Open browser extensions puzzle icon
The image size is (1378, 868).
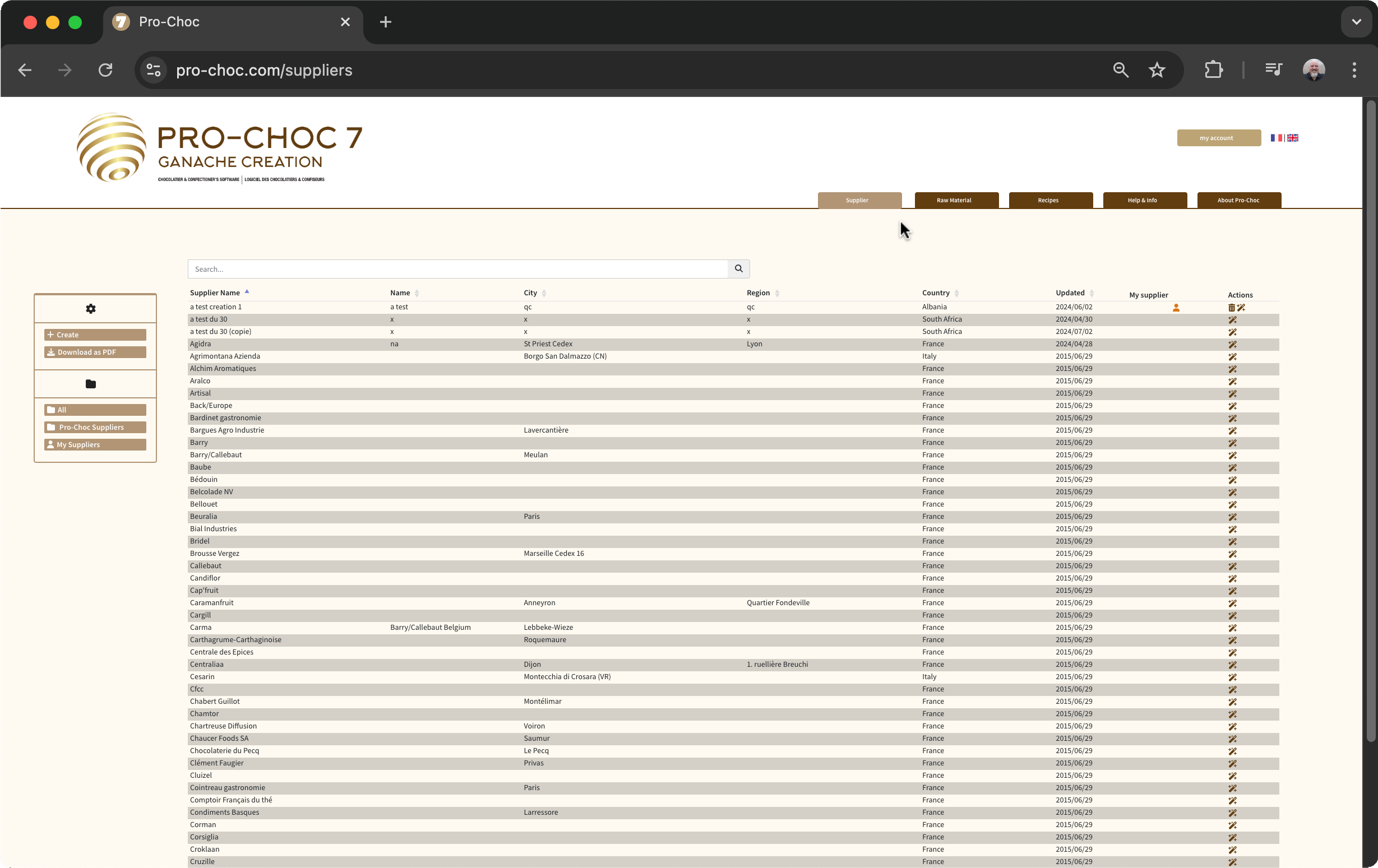tap(1213, 71)
